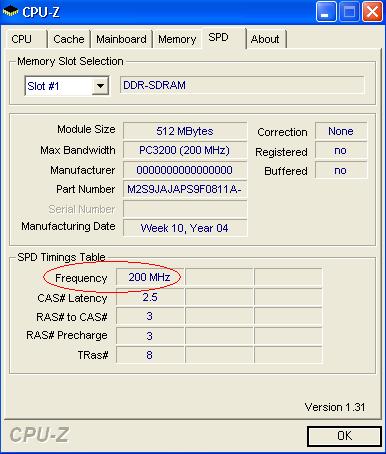Close the CPU-Z window
The width and height of the screenshot is (386, 454).
(372, 12)
